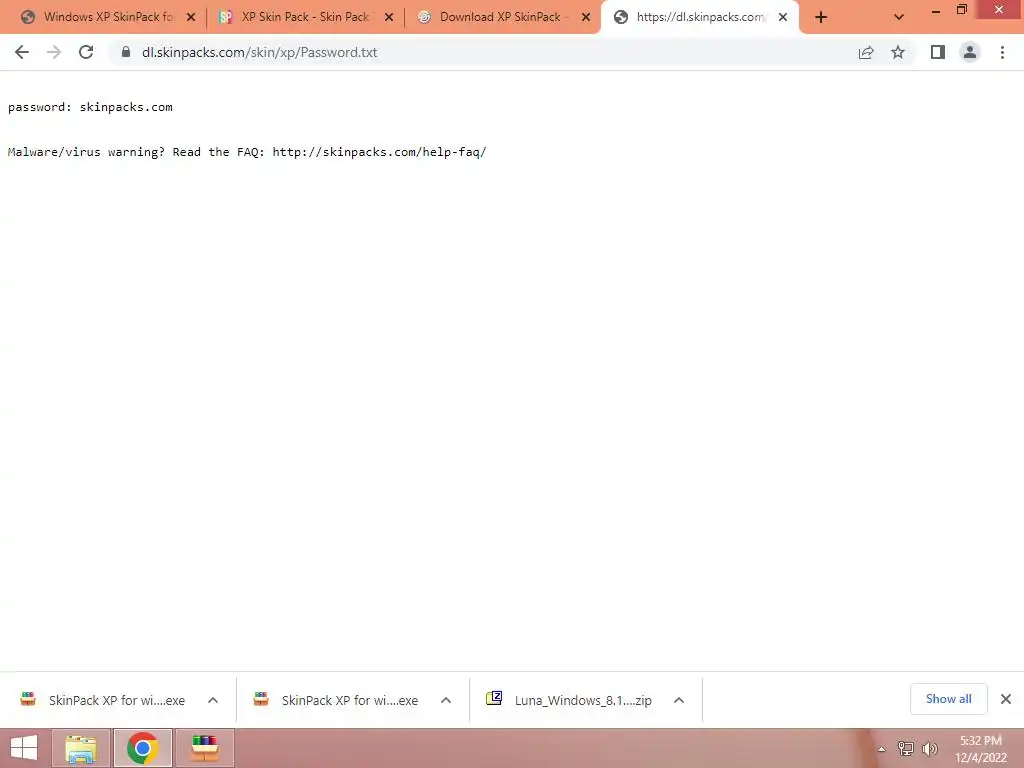
Task: Click the 'password: skinpacks.com' text line
Action: pos(90,107)
